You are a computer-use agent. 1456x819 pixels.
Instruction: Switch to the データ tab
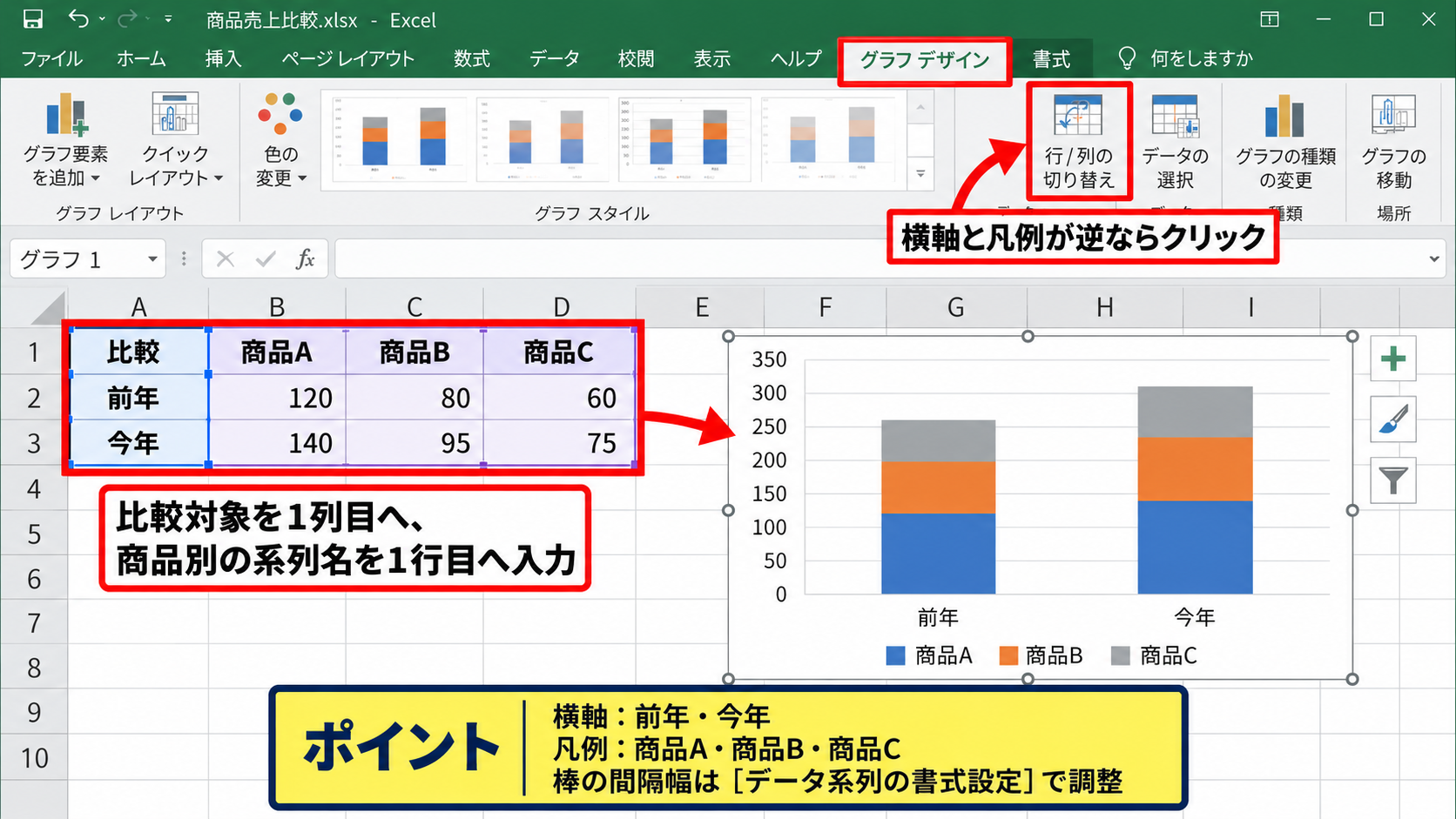[555, 58]
